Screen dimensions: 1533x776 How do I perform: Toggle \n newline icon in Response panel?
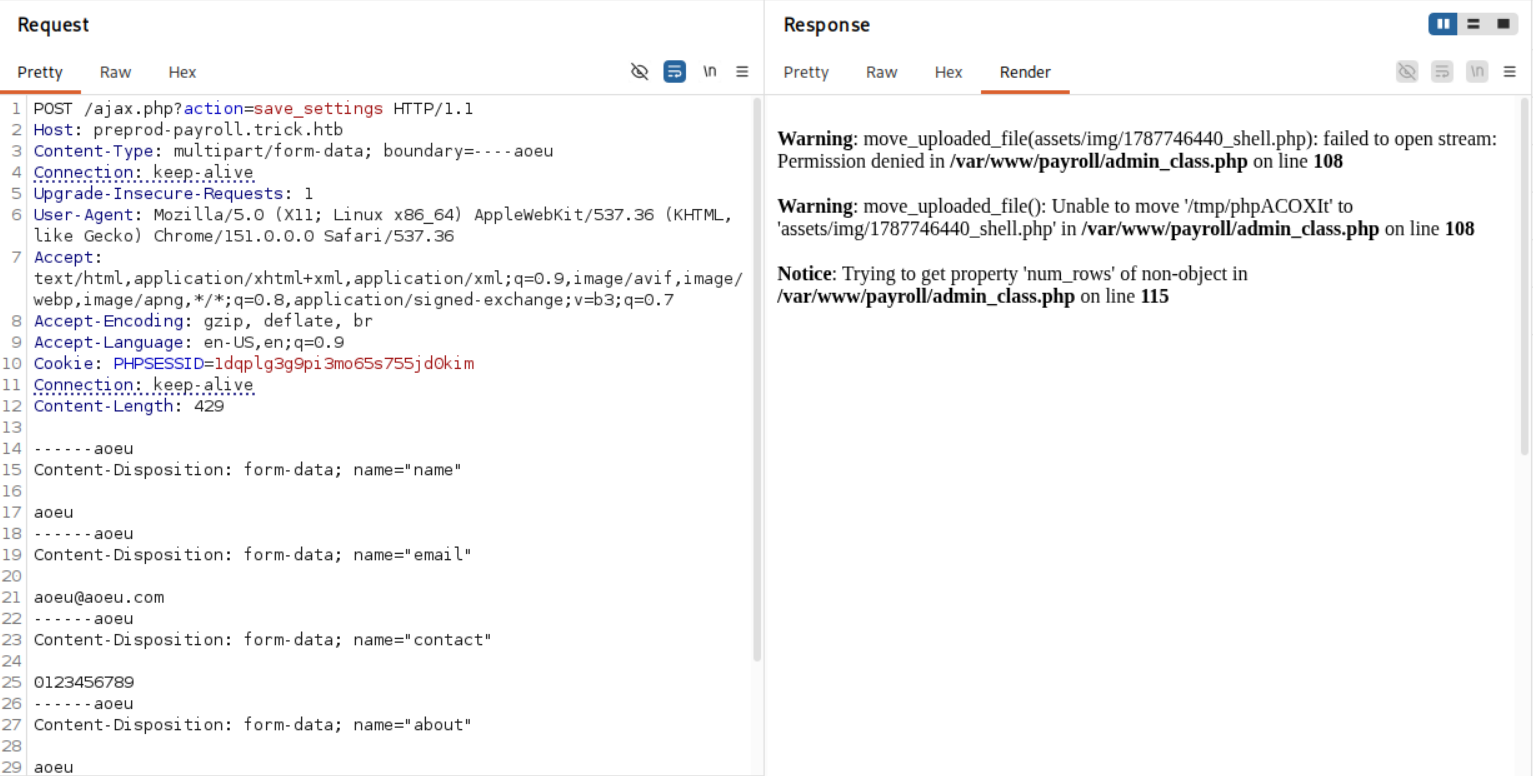point(1477,72)
